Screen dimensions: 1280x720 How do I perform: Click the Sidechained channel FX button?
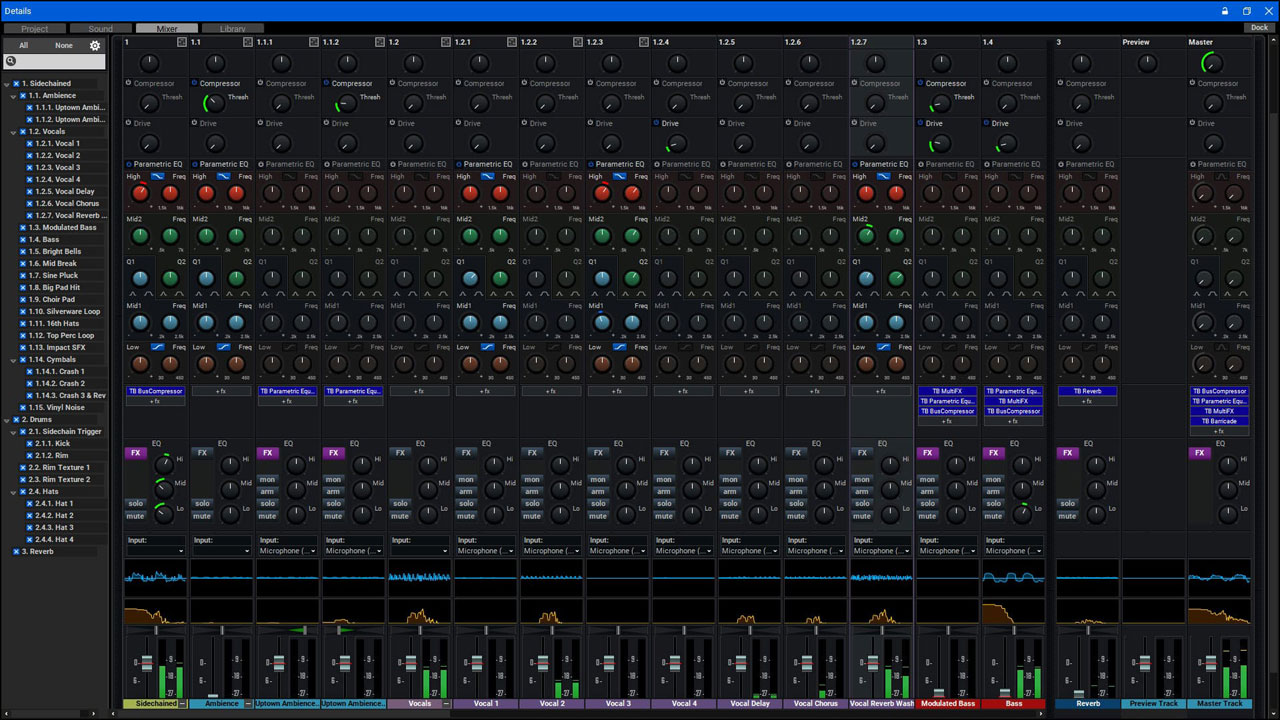pyautogui.click(x=136, y=453)
